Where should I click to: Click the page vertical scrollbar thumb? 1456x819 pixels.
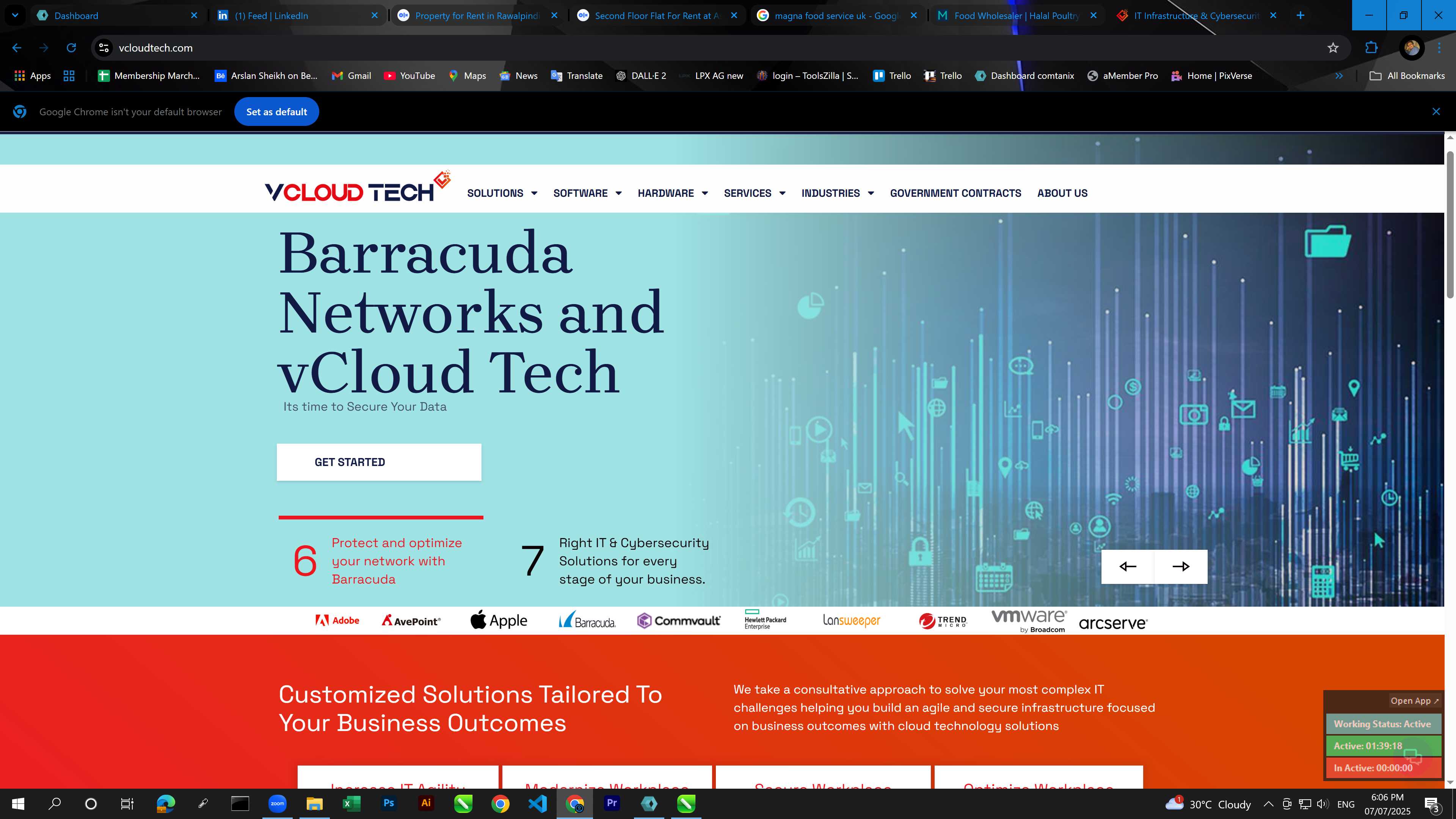pos(1450,224)
